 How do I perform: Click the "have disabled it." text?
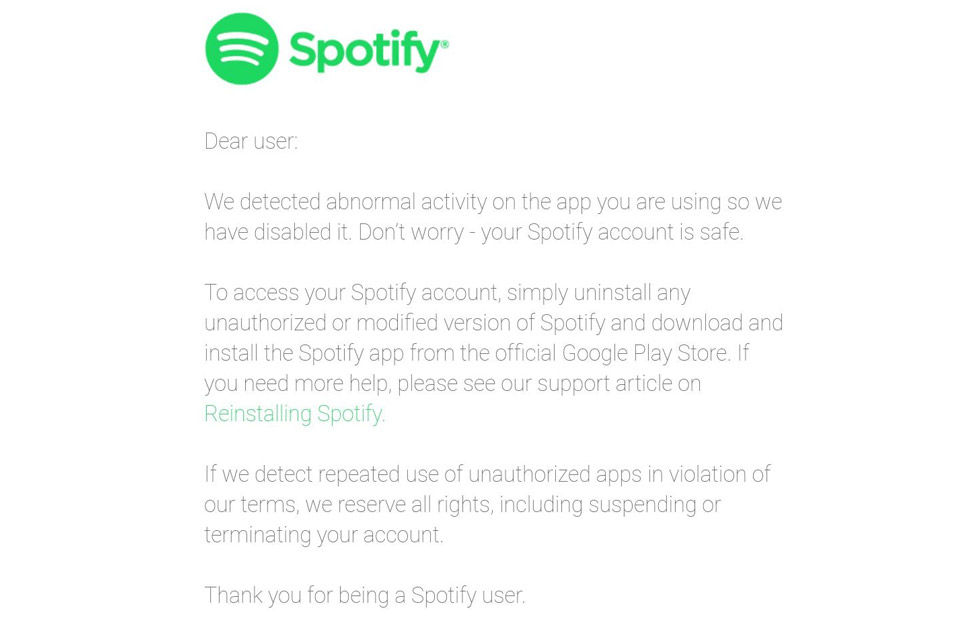(278, 233)
